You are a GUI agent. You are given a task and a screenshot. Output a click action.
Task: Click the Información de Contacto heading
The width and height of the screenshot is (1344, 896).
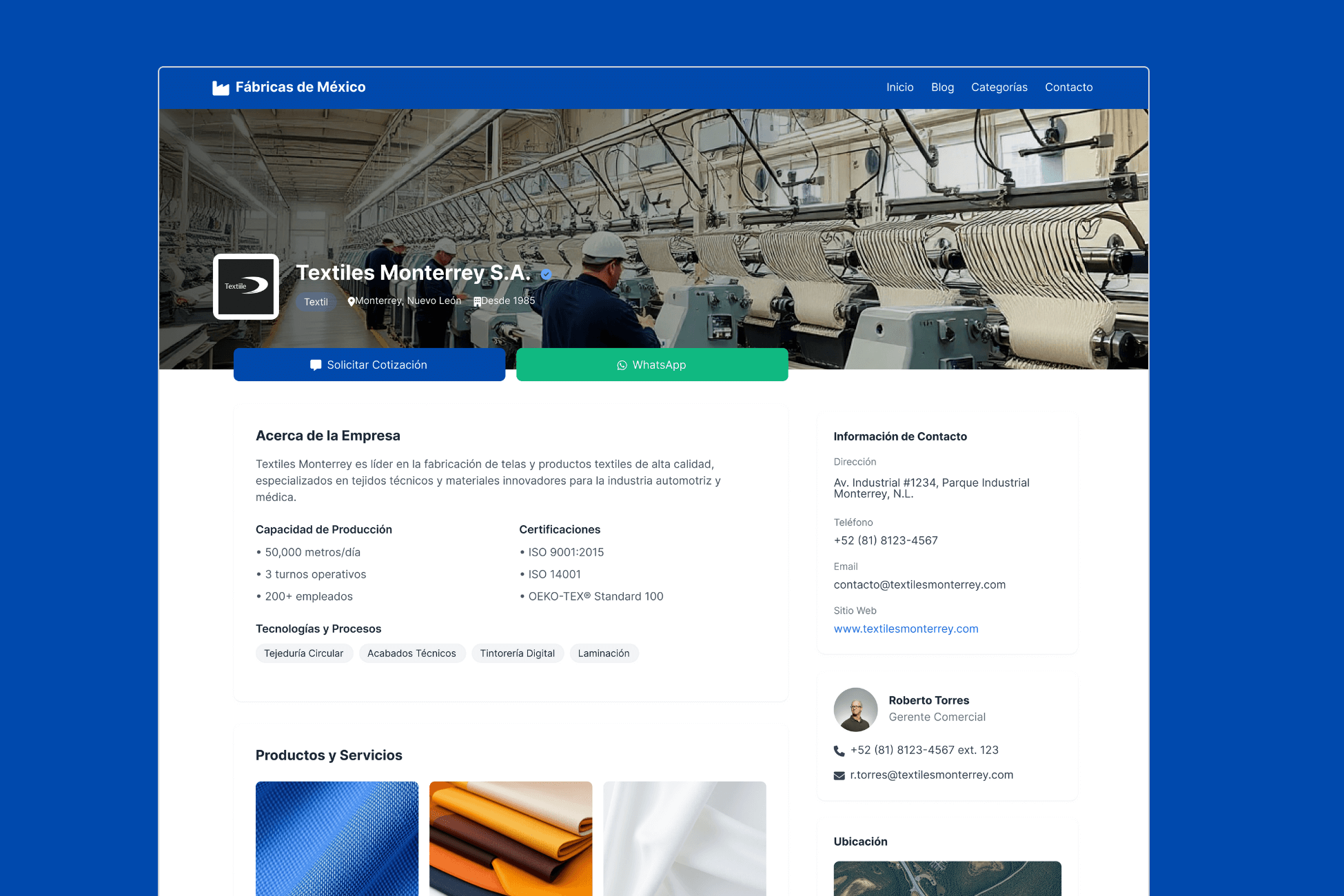pos(900,436)
